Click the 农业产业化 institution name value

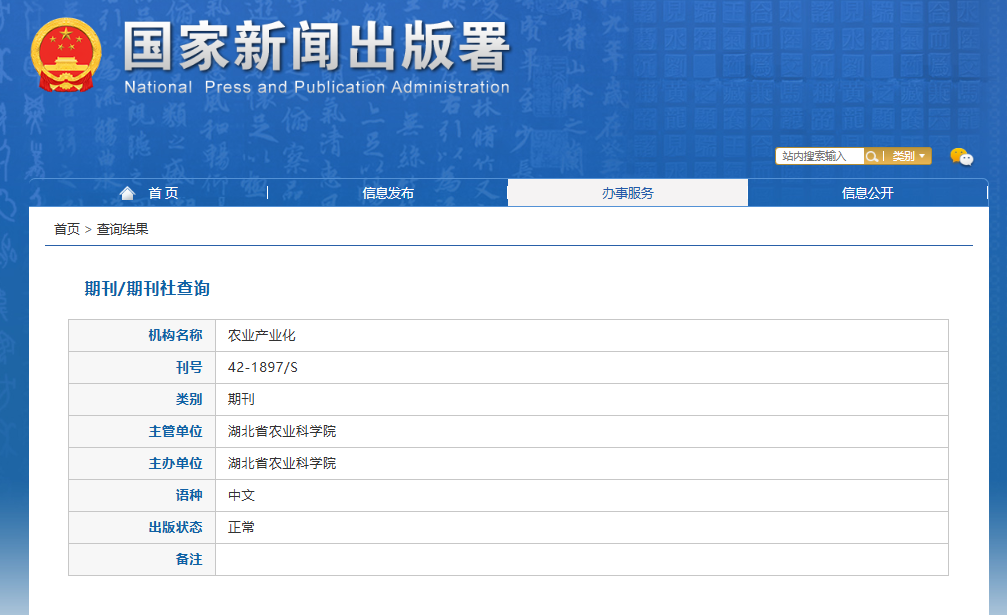click(262, 335)
